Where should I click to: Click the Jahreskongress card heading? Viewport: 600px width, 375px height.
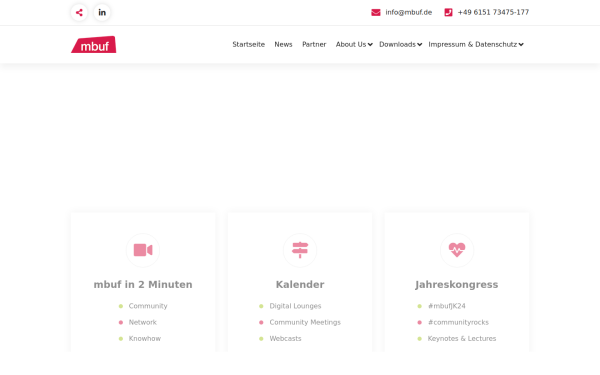[x=457, y=285]
